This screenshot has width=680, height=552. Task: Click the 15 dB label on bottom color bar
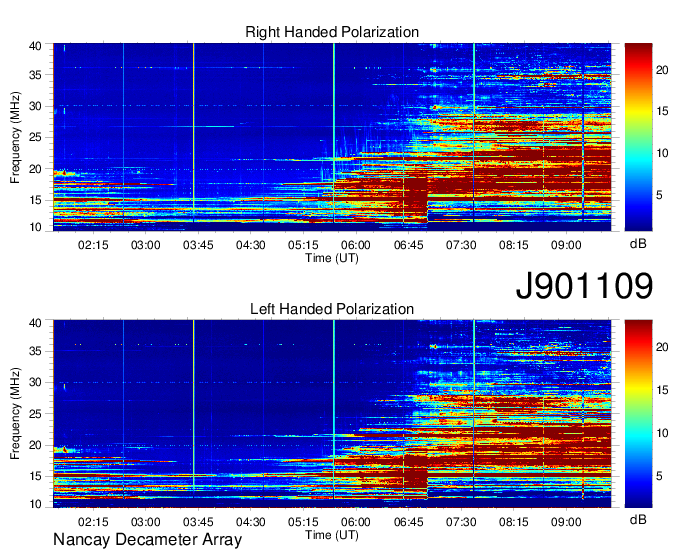click(x=662, y=390)
